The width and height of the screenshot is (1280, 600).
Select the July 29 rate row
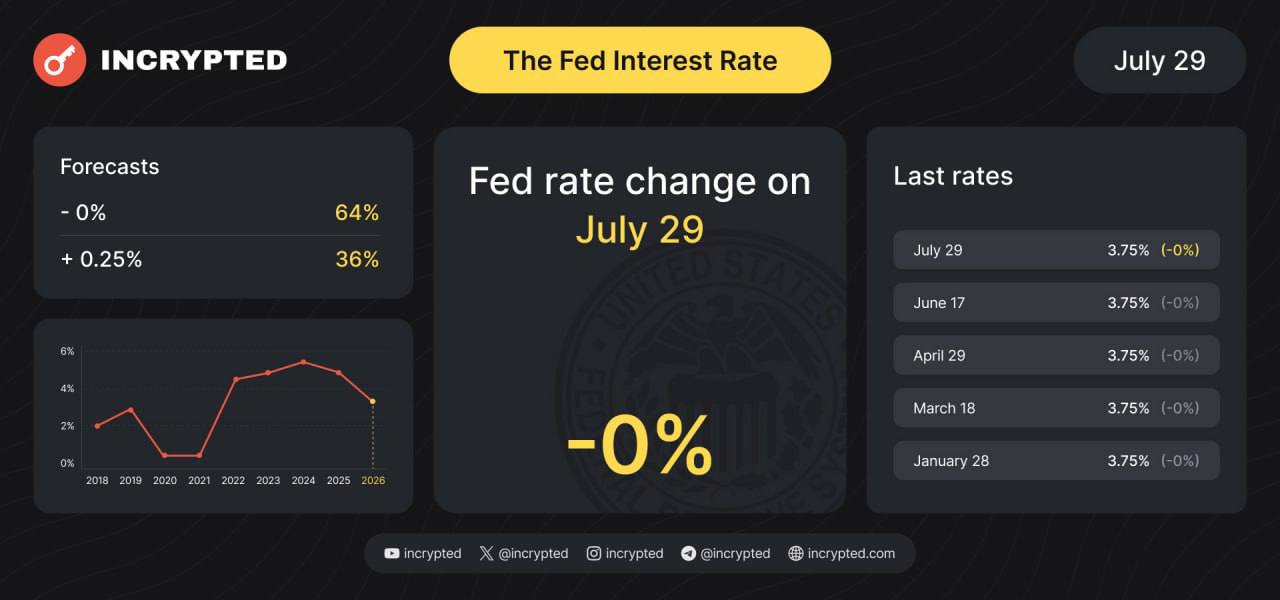(x=1056, y=250)
